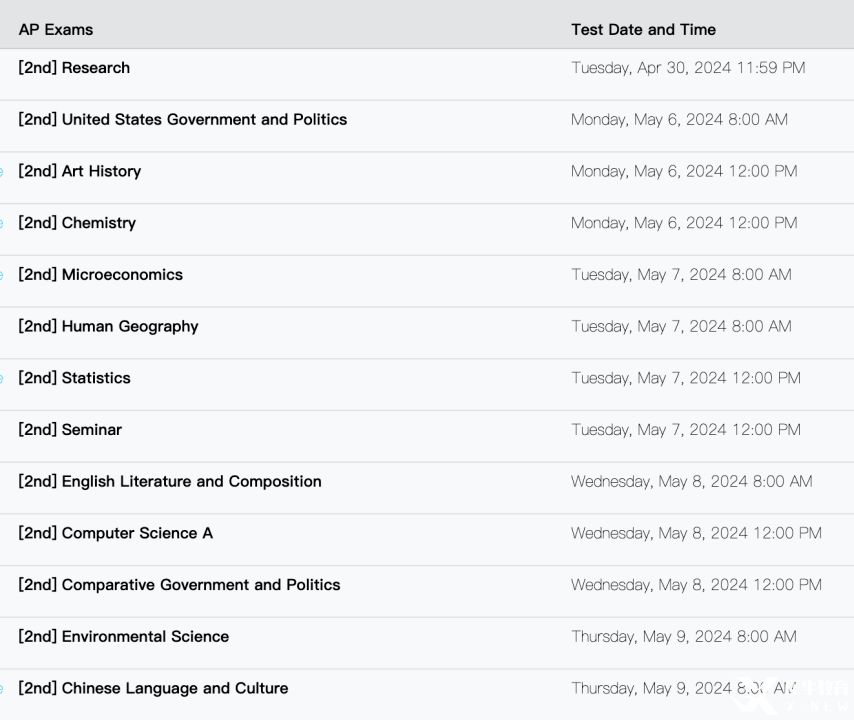Click the Monday, May 6, 2024 8:00 AM date
This screenshot has height=720, width=854.
[679, 120]
